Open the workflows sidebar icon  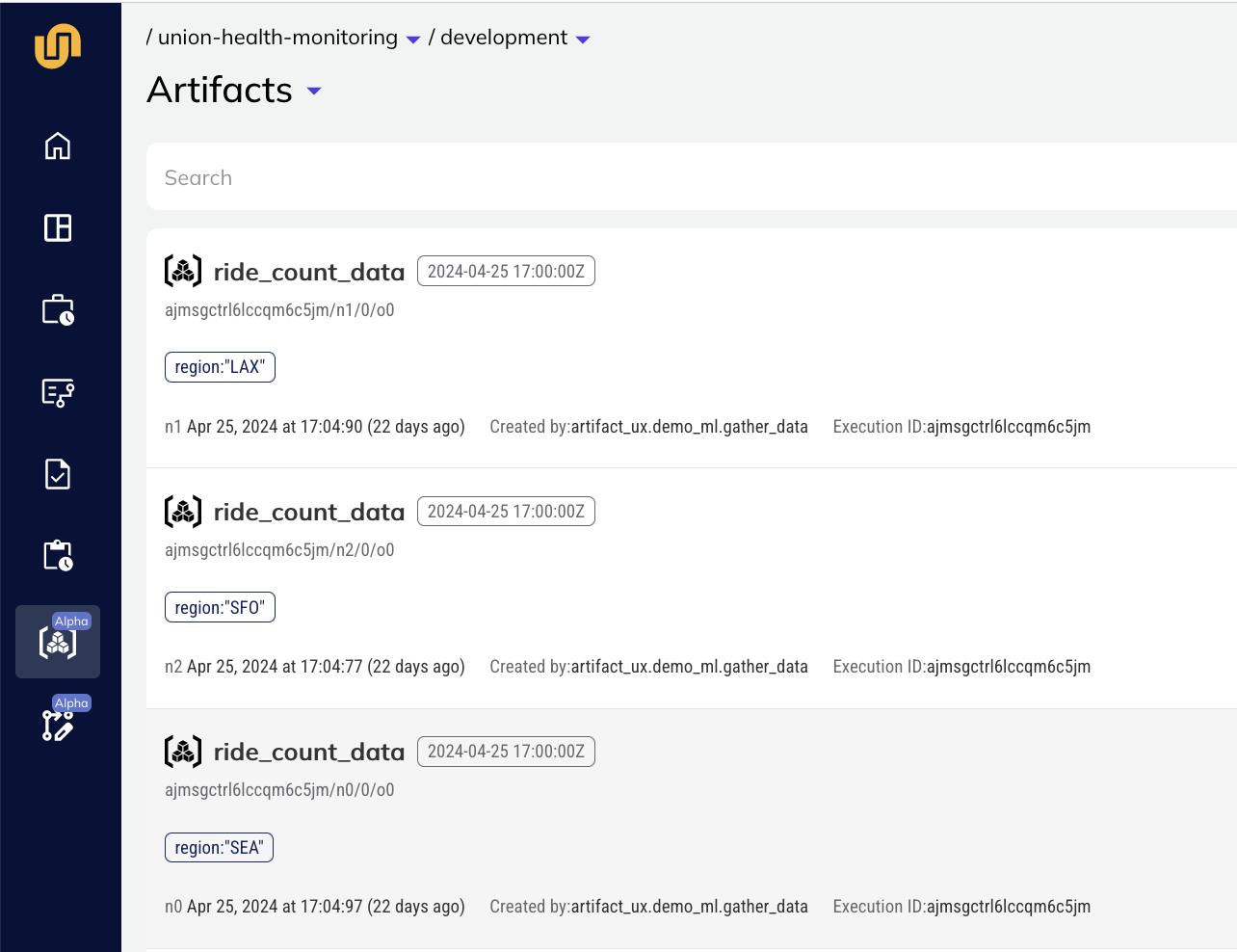(58, 392)
